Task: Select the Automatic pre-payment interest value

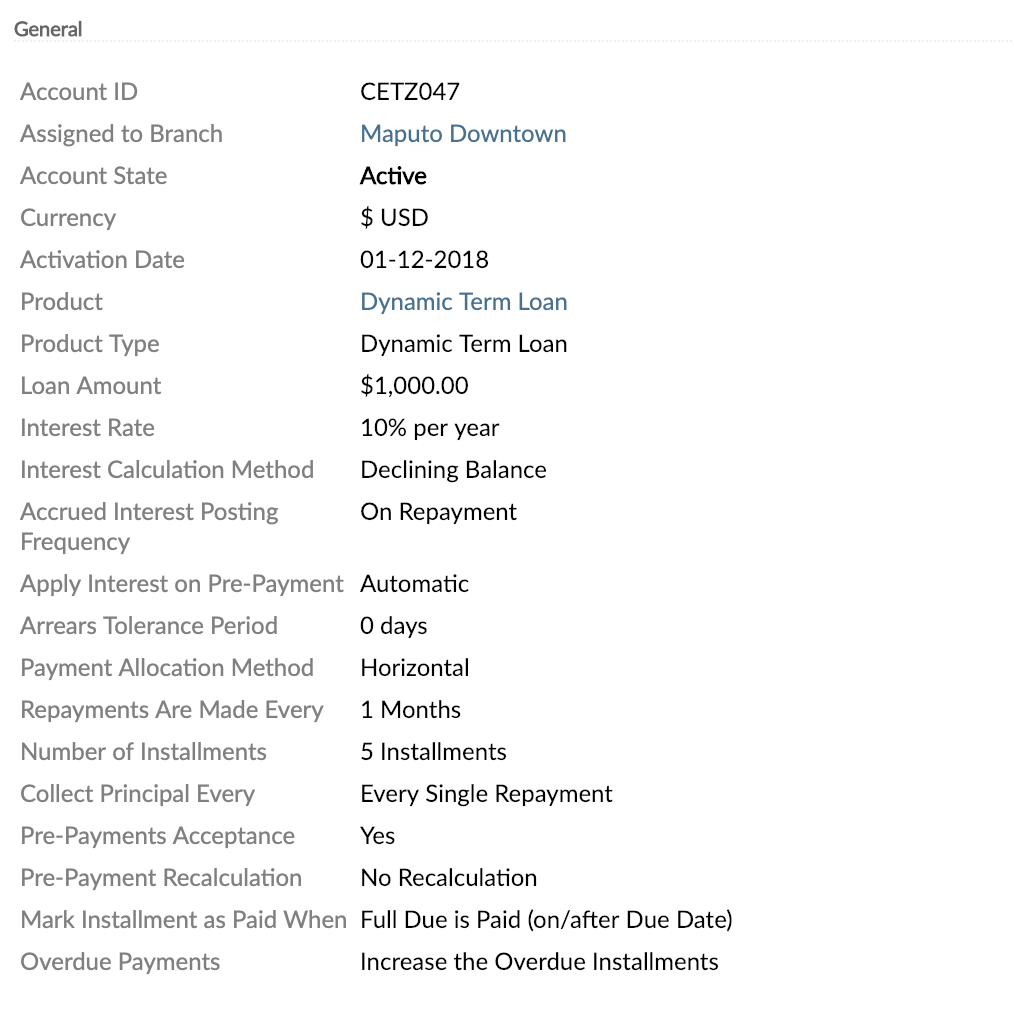Action: pos(414,583)
